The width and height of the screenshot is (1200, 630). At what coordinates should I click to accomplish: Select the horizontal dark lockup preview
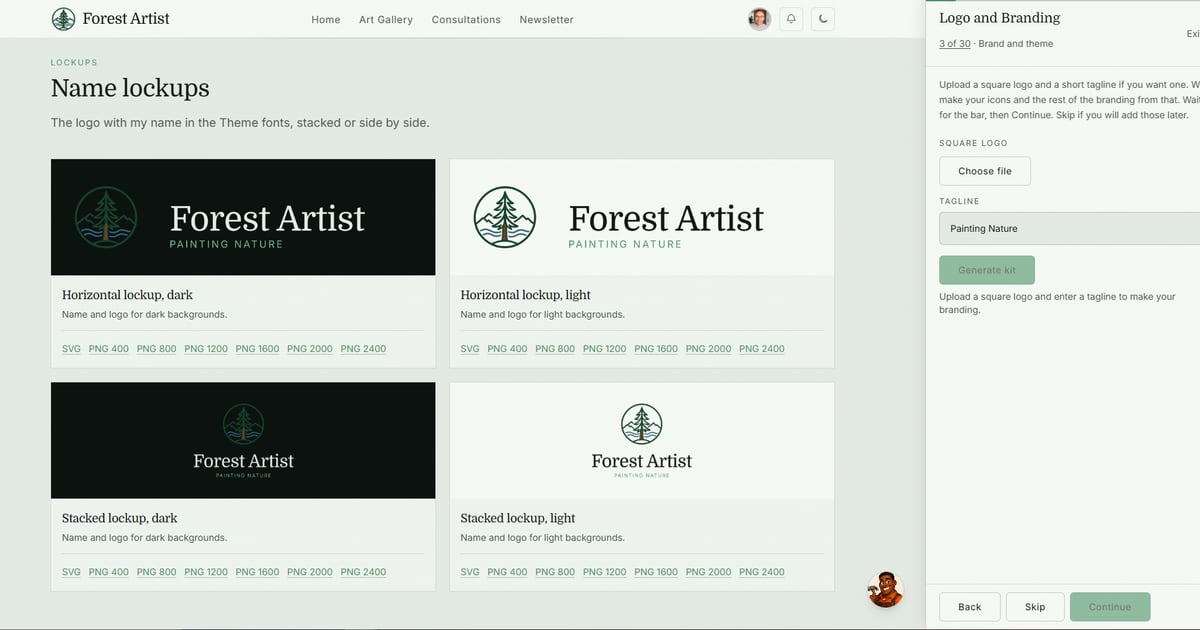click(243, 217)
